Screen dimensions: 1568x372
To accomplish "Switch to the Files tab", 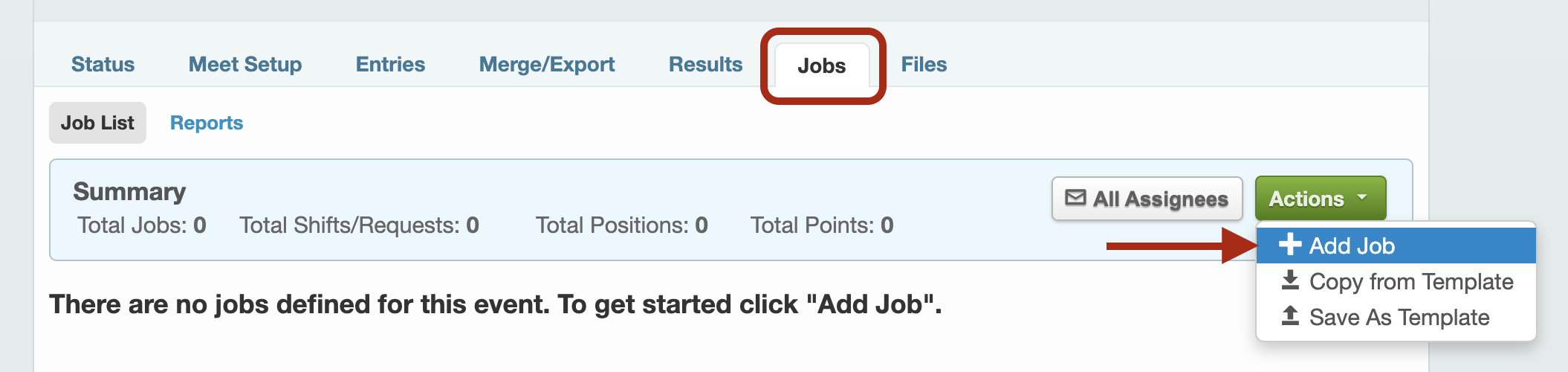I will 924,65.
